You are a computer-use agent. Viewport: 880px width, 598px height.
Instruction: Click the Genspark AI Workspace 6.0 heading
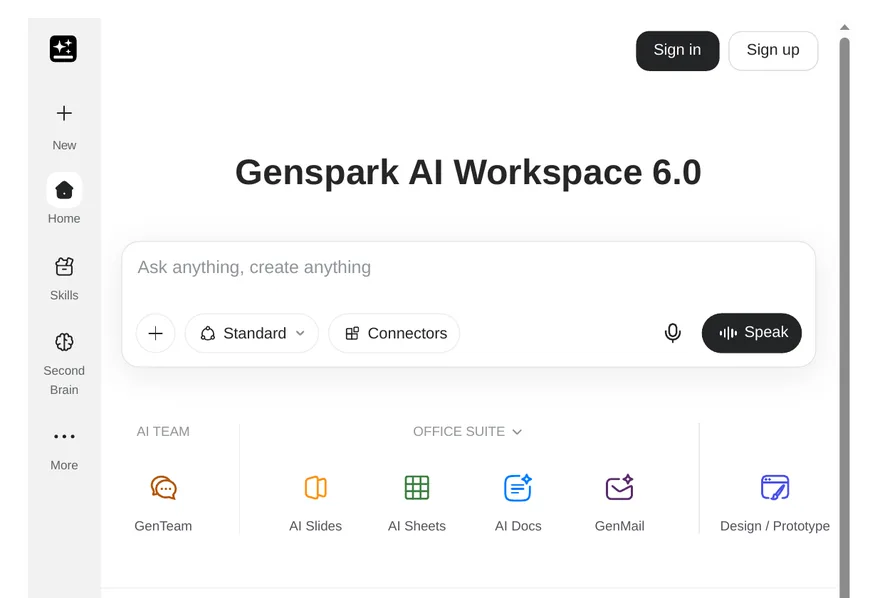point(468,172)
